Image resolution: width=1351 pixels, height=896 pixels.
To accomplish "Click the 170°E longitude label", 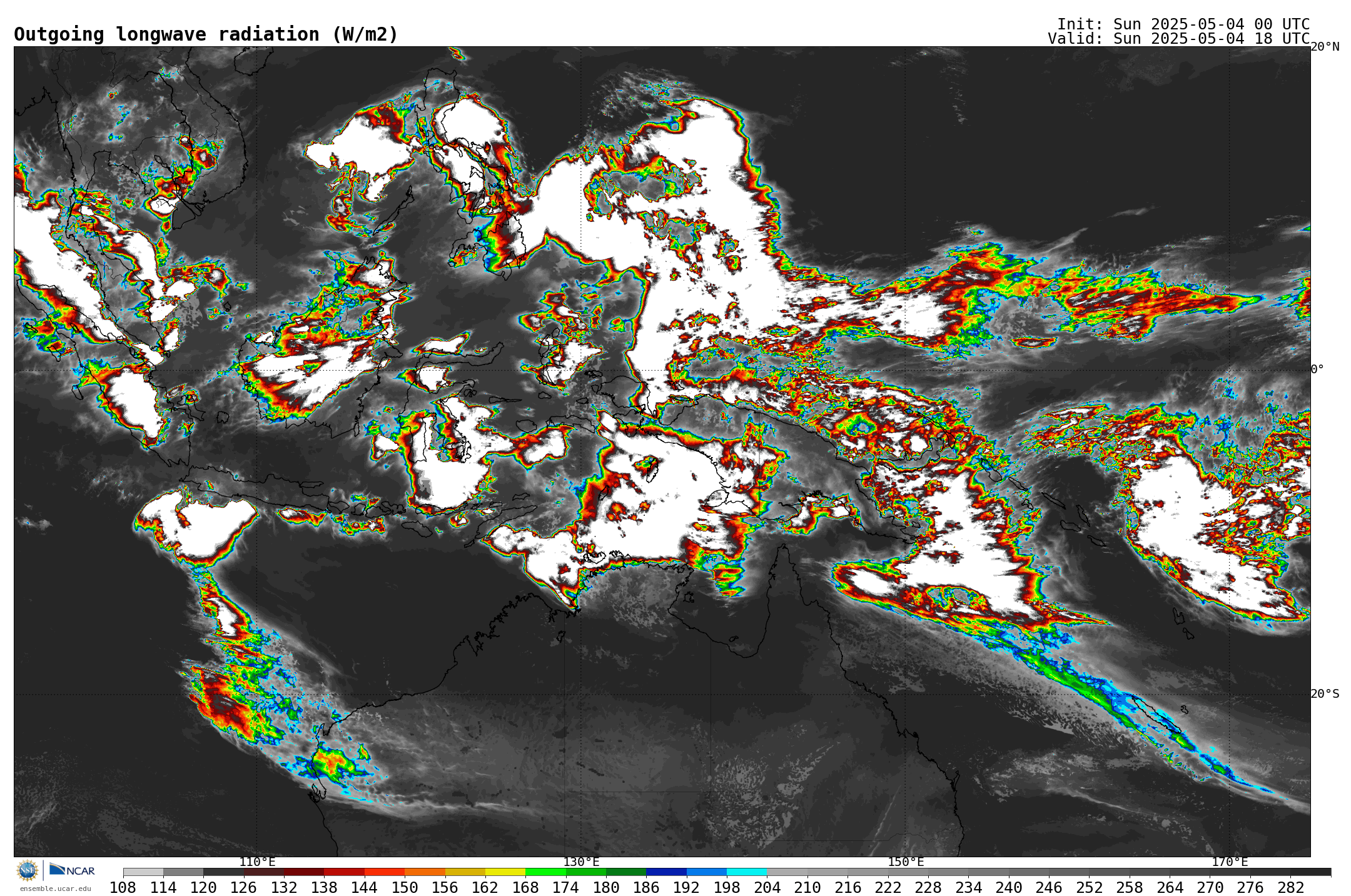I will pyautogui.click(x=1230, y=862).
